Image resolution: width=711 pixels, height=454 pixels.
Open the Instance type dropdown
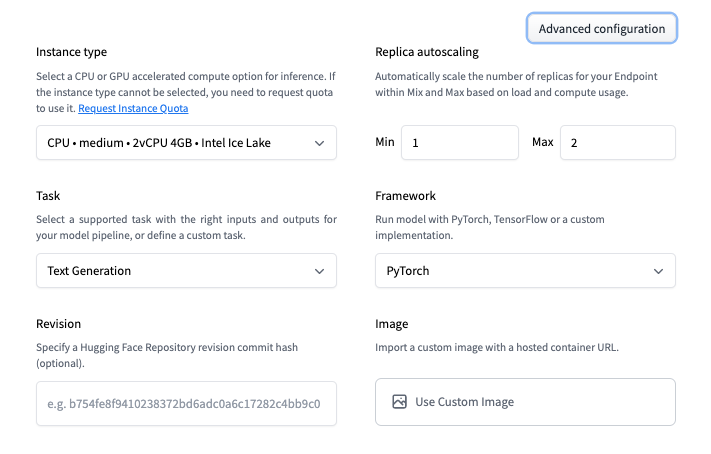[186, 143]
